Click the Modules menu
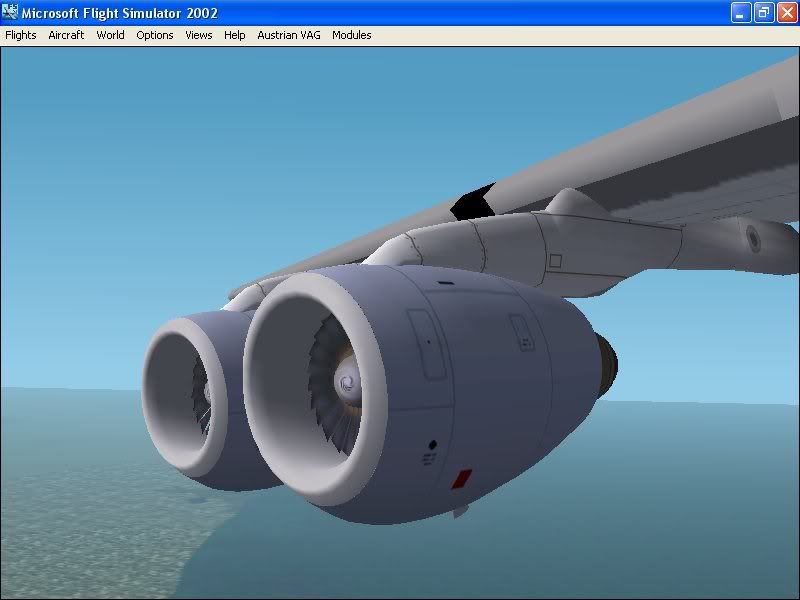 coord(352,35)
